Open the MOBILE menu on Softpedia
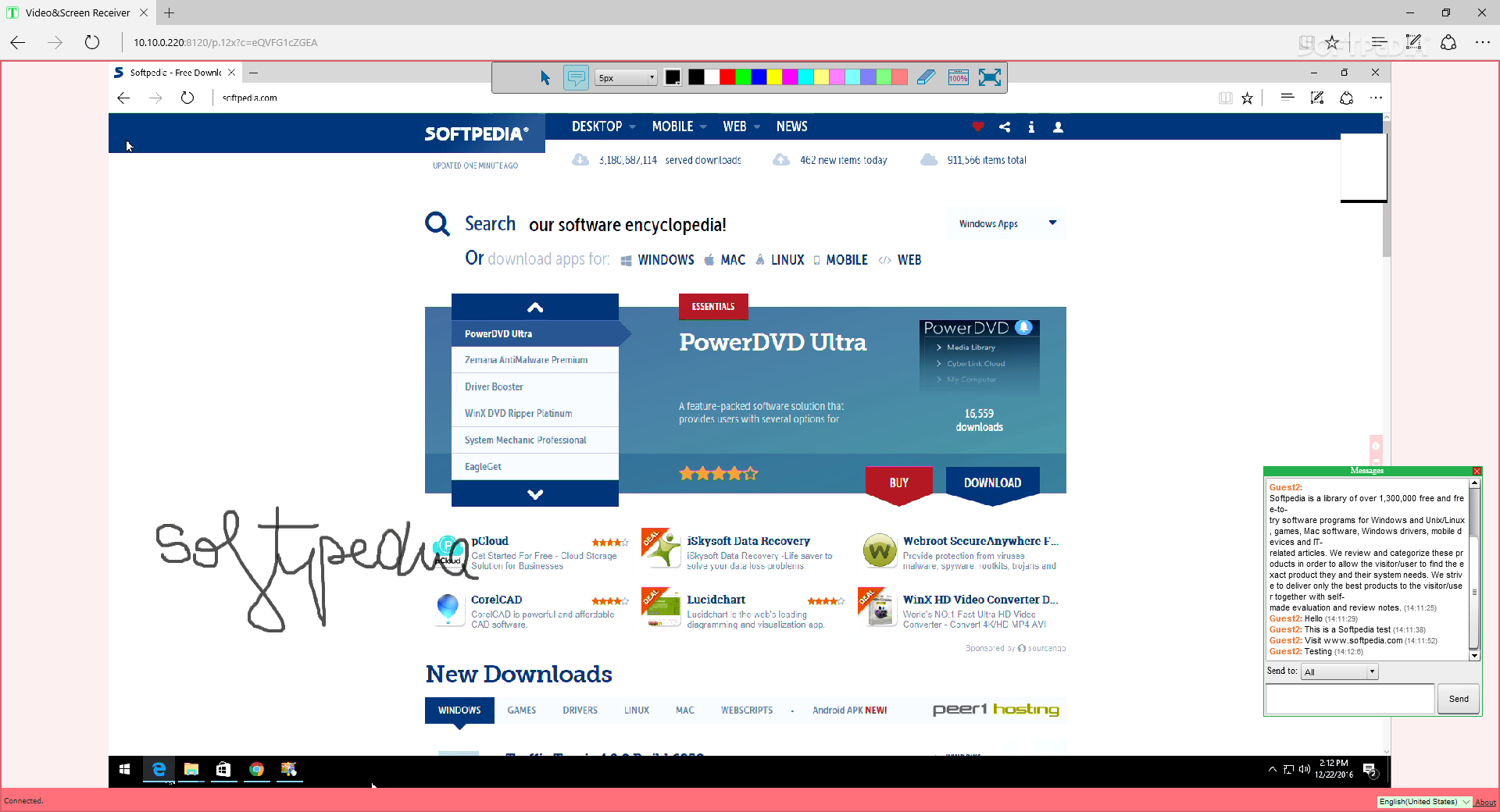This screenshot has width=1500, height=812. pos(679,126)
